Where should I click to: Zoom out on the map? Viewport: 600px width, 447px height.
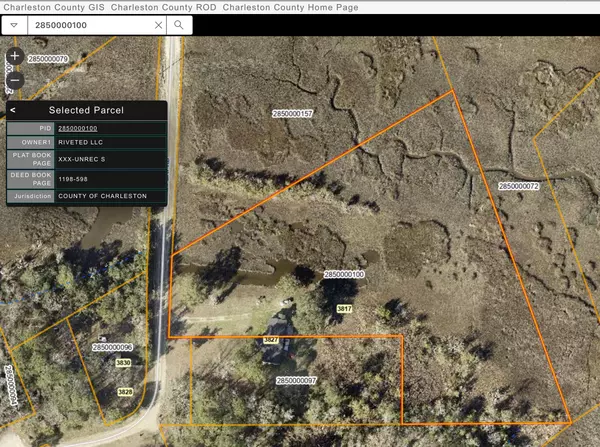click(14, 80)
